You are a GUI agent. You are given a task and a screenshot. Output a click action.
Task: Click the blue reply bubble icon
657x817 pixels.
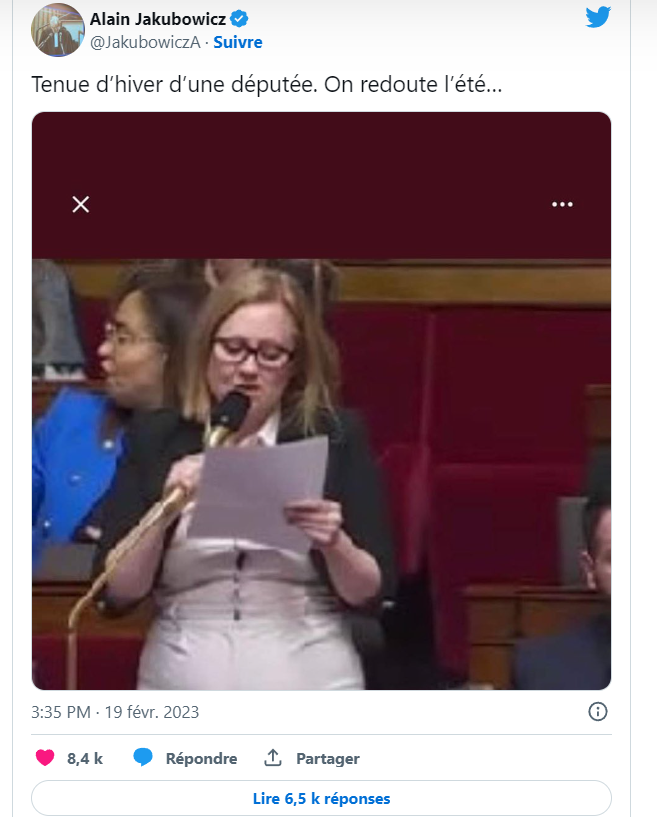pos(143,757)
